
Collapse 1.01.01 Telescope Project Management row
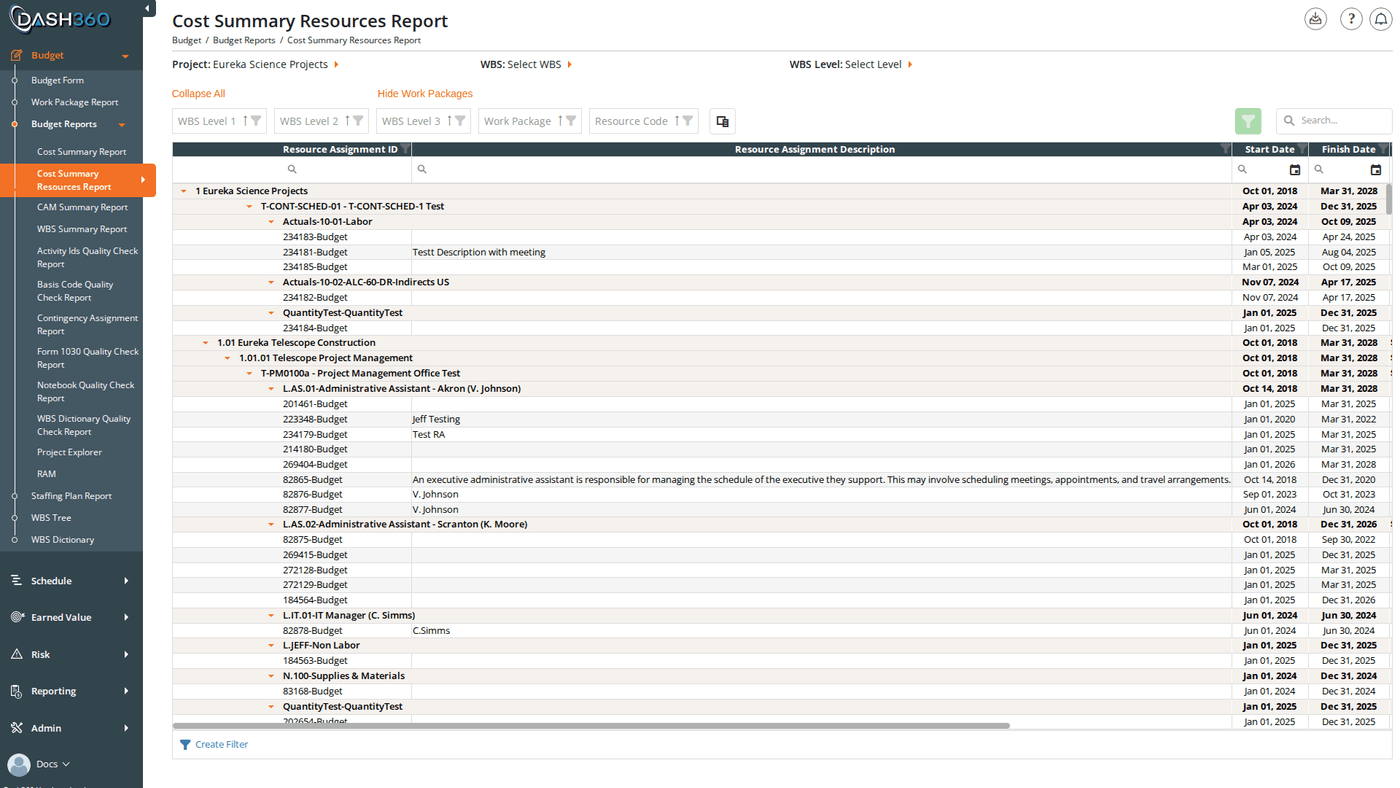point(228,358)
